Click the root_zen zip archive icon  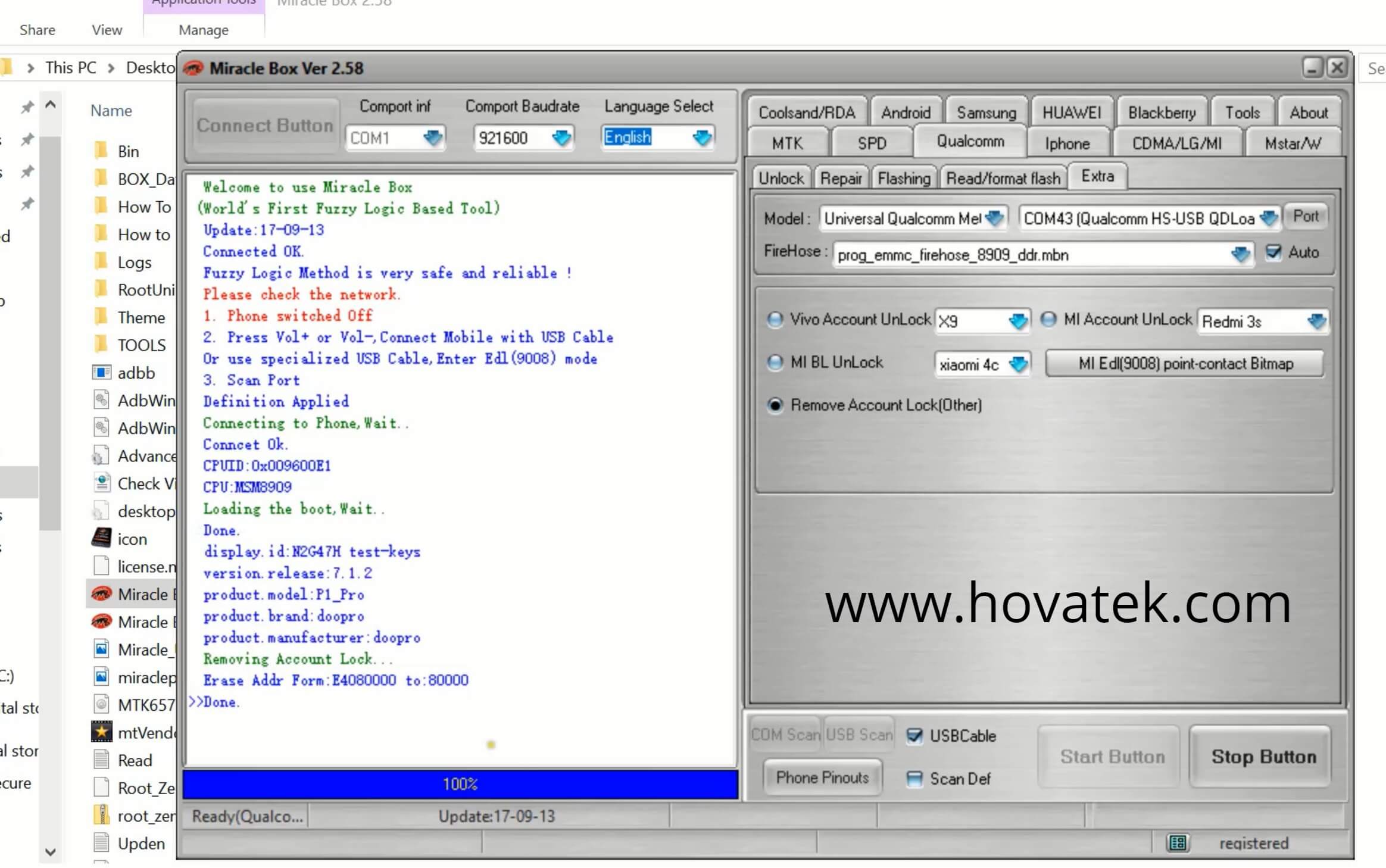tap(102, 815)
